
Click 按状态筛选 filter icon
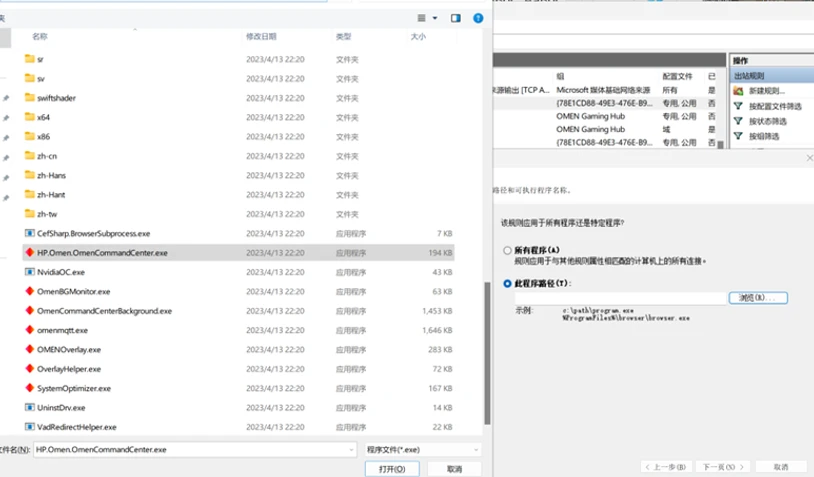(738, 121)
